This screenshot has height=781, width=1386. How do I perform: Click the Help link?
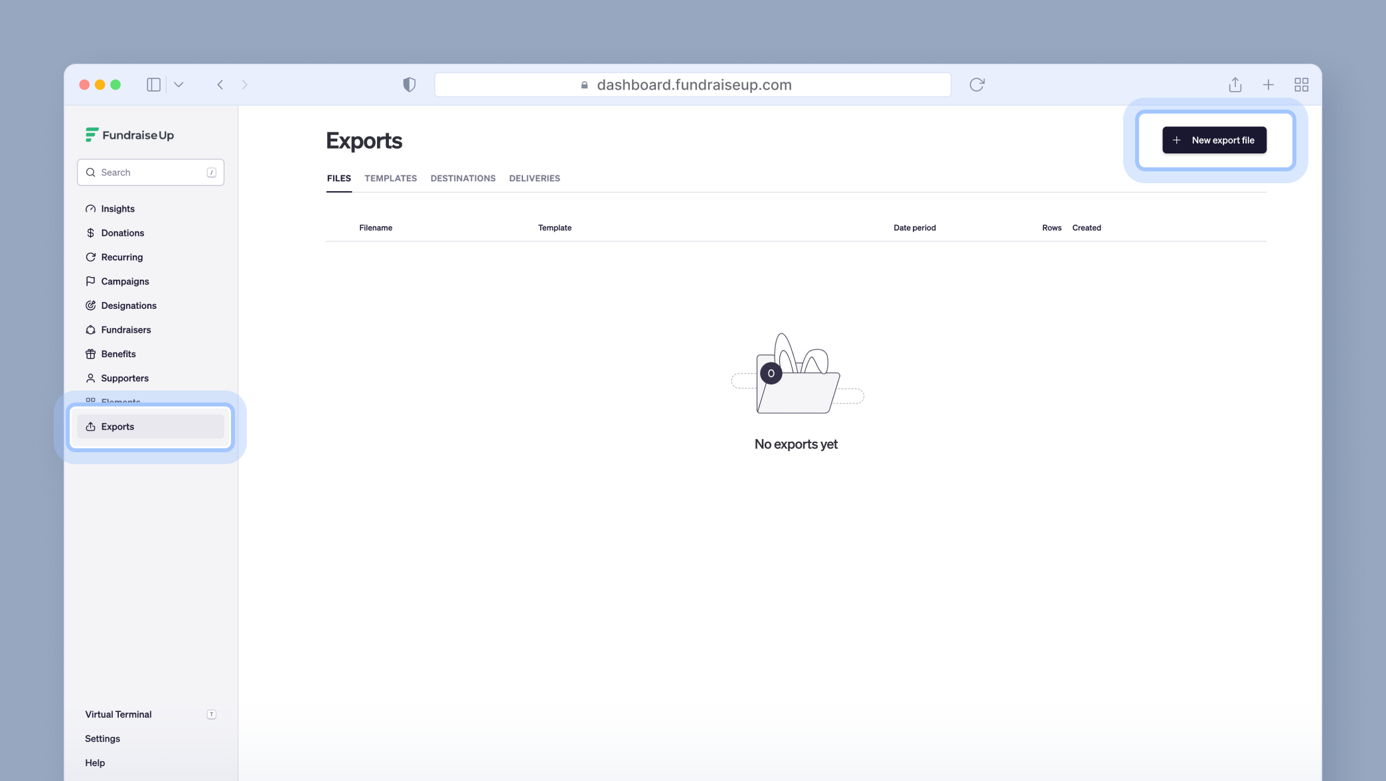[94, 762]
